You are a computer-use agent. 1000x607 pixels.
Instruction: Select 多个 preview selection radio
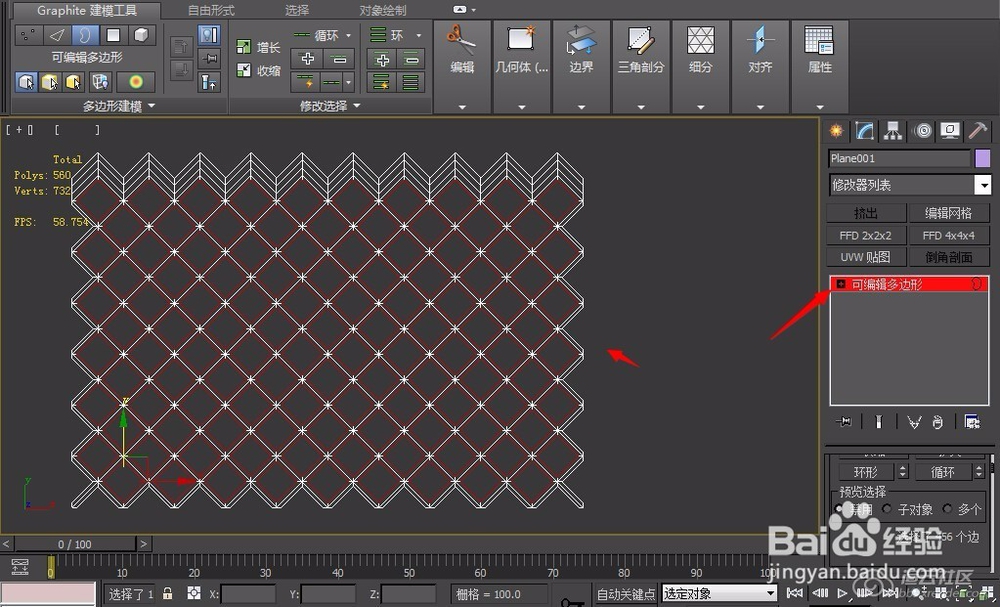pyautogui.click(x=950, y=509)
